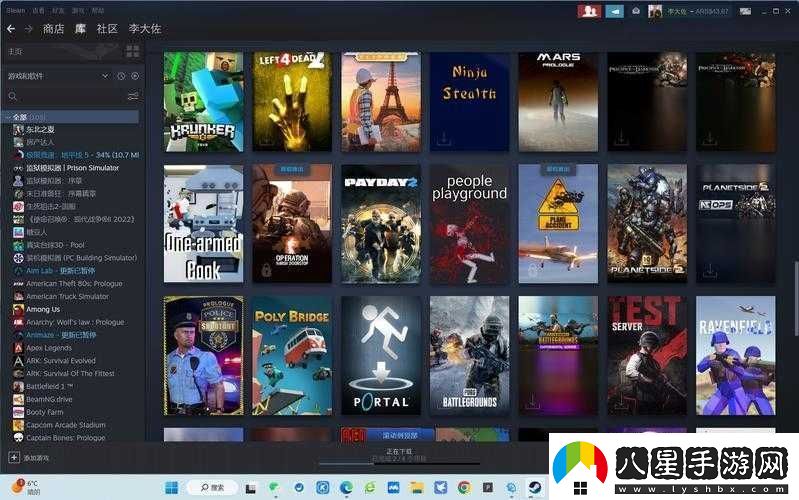Click the library vertical scrollbar
The height and width of the screenshot is (500, 799).
pyautogui.click(x=795, y=298)
